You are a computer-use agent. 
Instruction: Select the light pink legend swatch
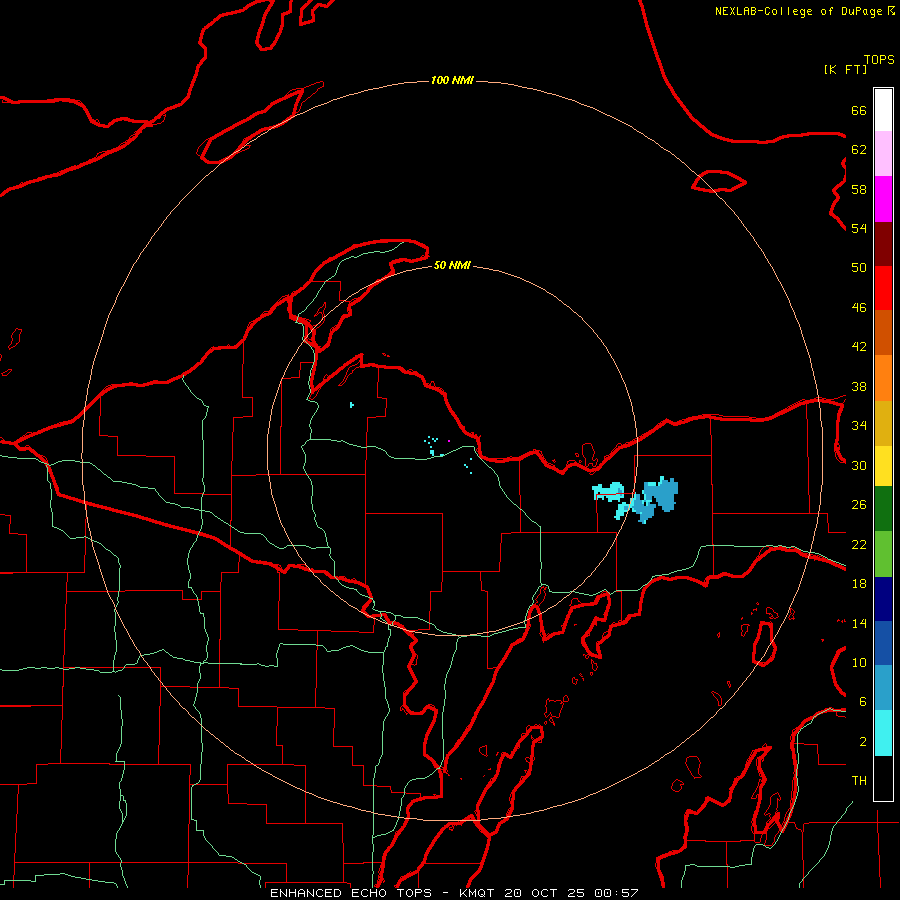[x=883, y=153]
